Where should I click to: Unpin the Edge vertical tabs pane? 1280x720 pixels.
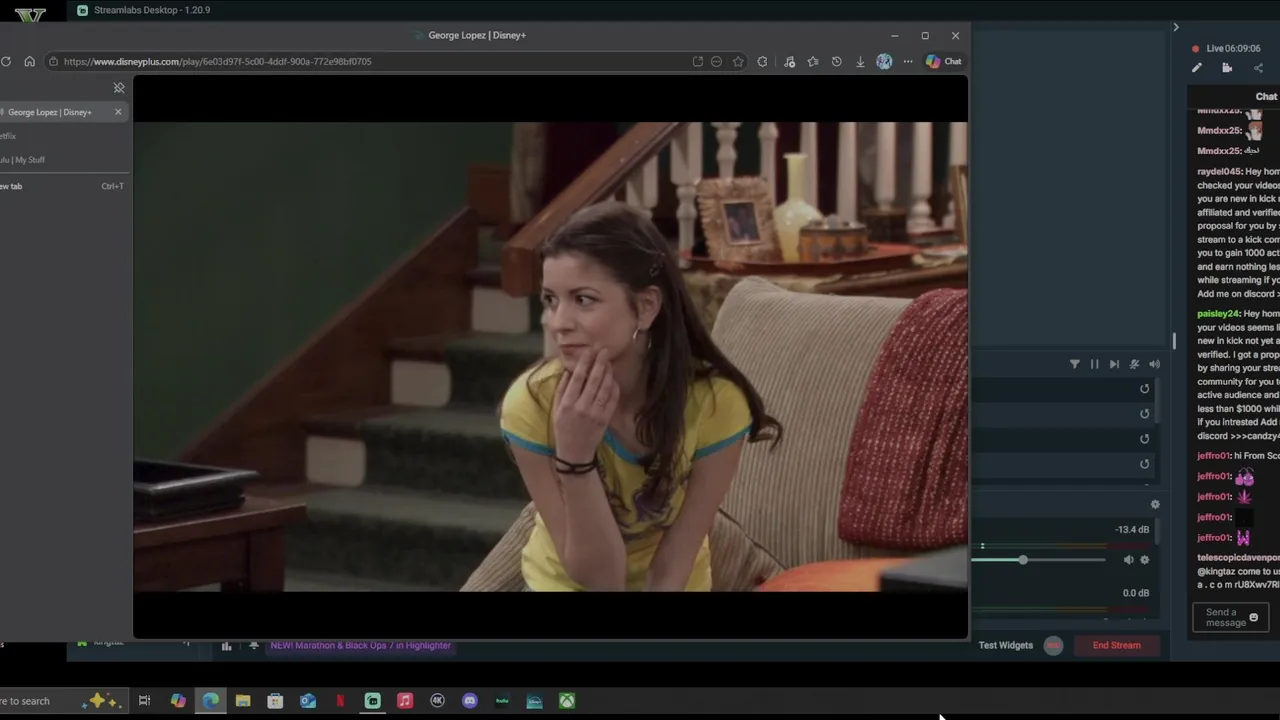point(119,88)
